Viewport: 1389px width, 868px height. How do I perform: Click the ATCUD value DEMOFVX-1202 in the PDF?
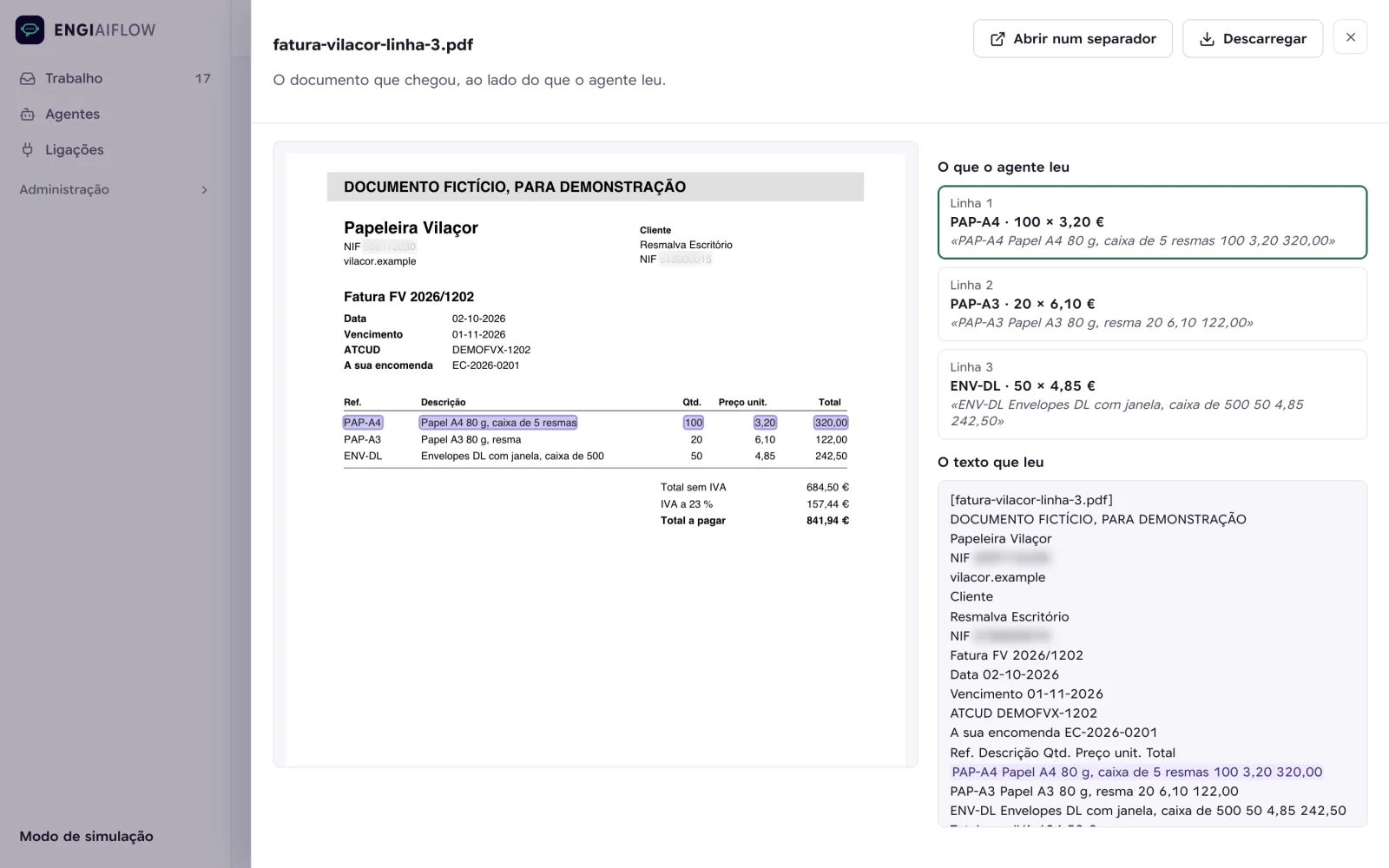coord(491,350)
